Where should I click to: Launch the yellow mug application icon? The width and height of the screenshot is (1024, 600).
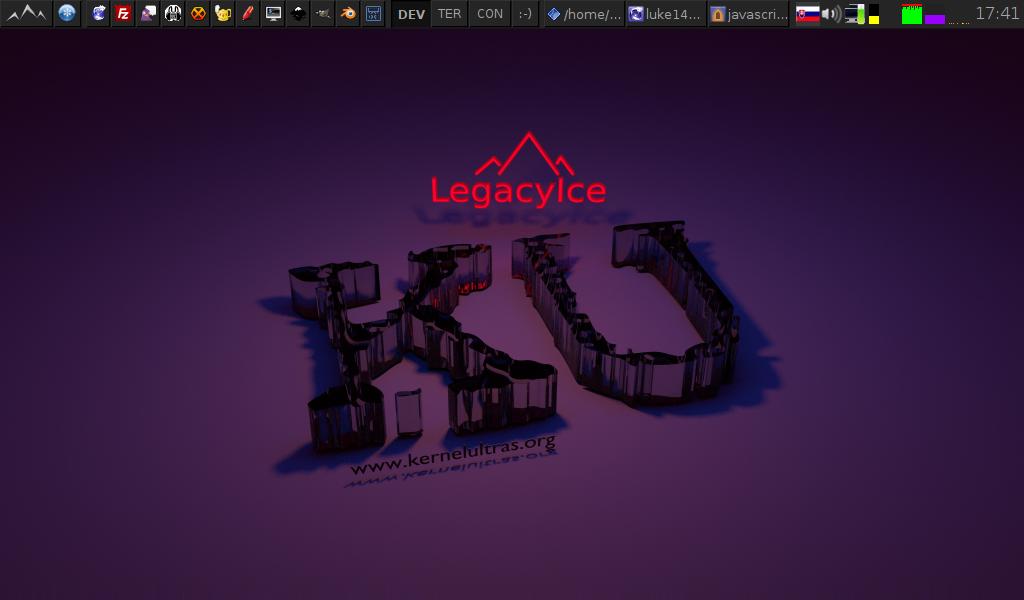pos(223,13)
